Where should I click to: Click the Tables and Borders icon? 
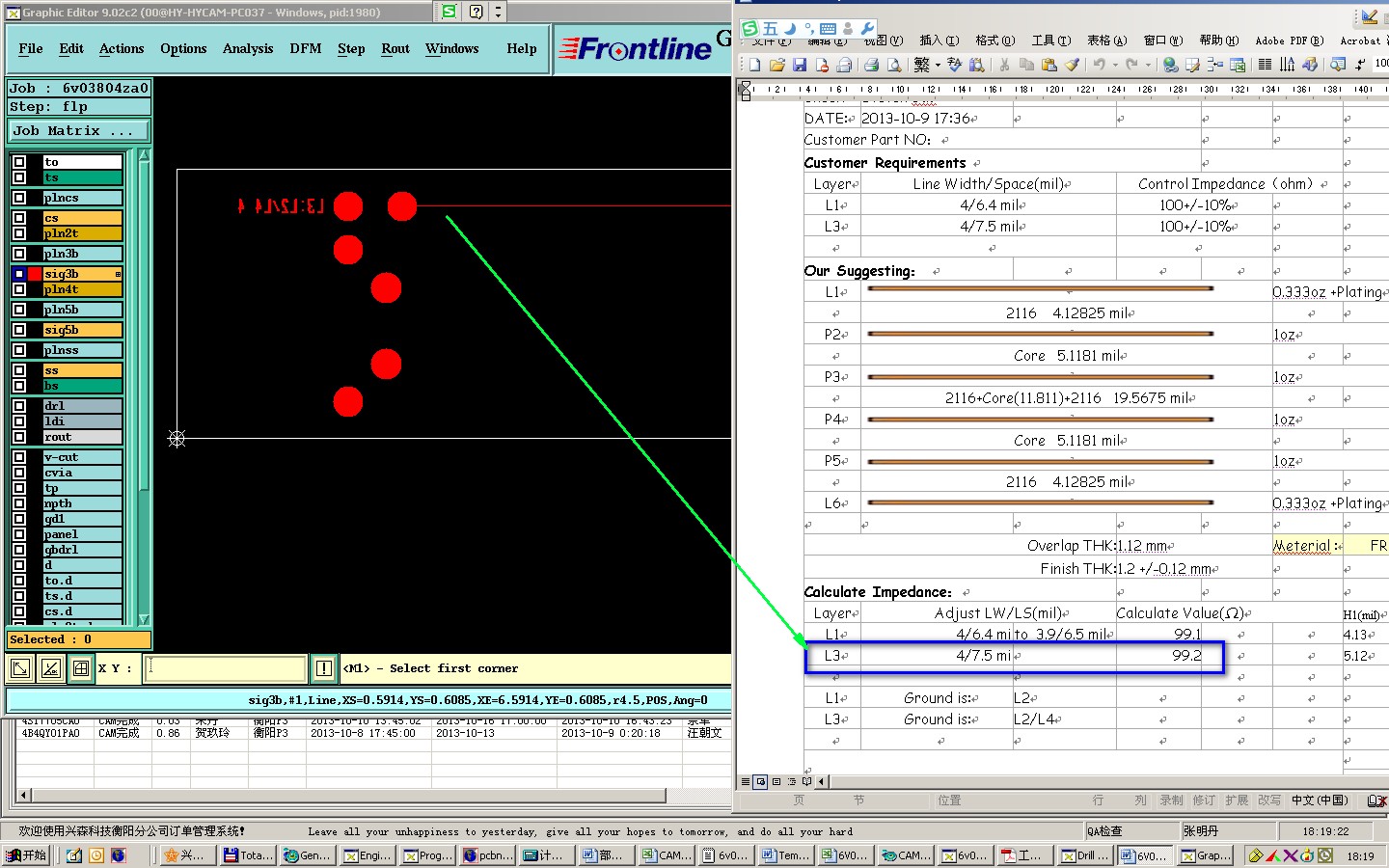[1192, 65]
